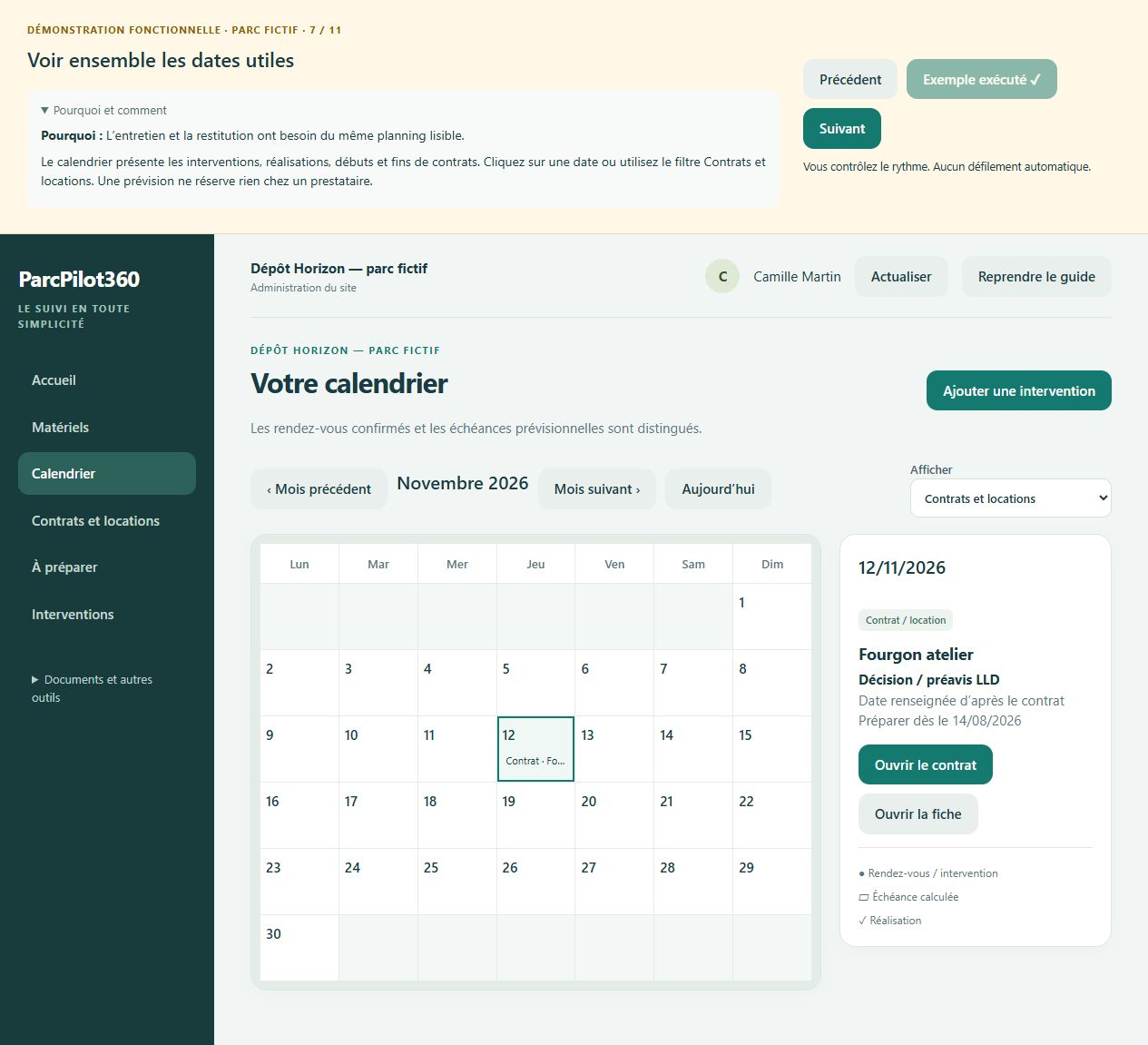Open Contrats et locations page
Screen dimensions: 1148x1045
[107, 521]
